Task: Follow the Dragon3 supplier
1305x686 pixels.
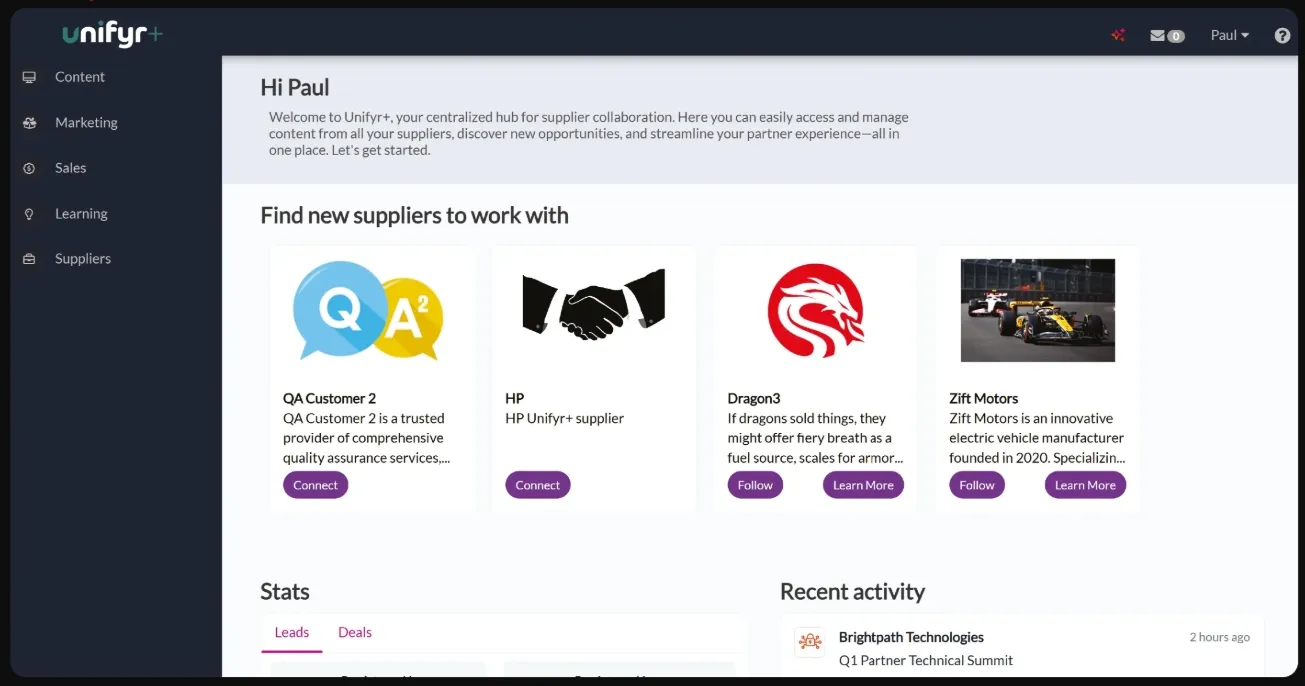Action: pos(755,485)
